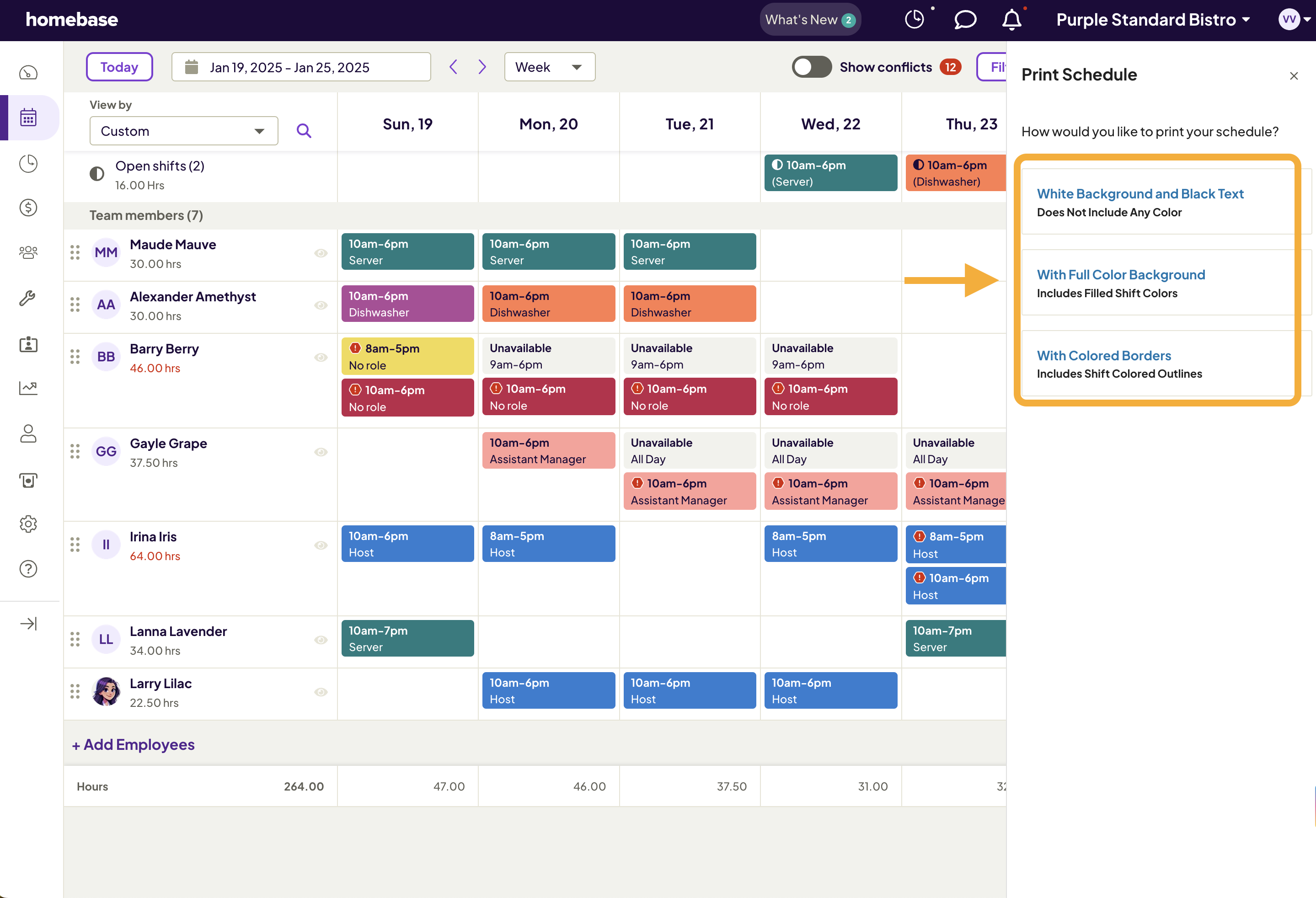This screenshot has width=1316, height=898.
Task: Click the Today button
Action: tap(119, 66)
